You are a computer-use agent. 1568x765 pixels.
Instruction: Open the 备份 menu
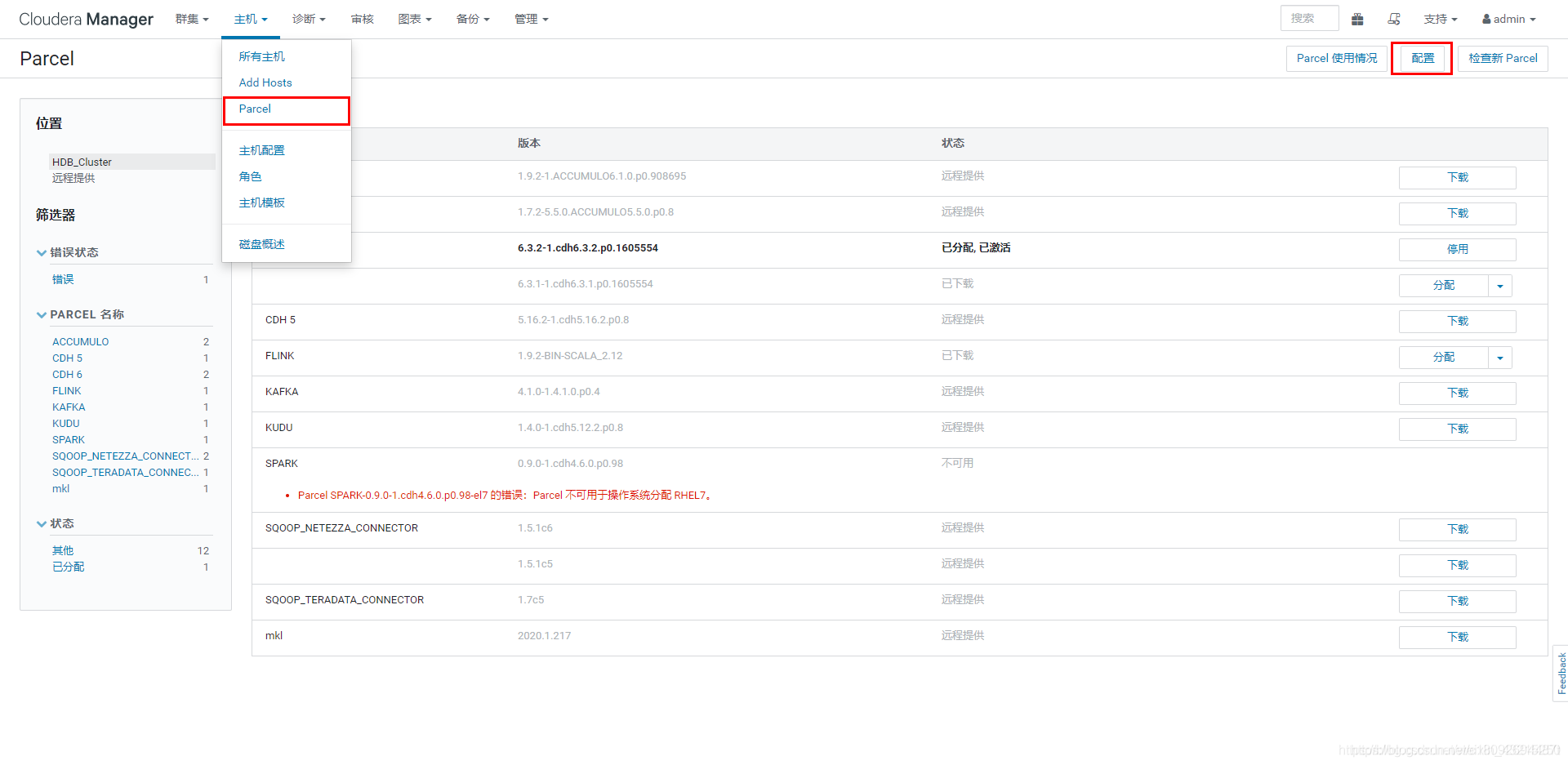click(x=473, y=19)
